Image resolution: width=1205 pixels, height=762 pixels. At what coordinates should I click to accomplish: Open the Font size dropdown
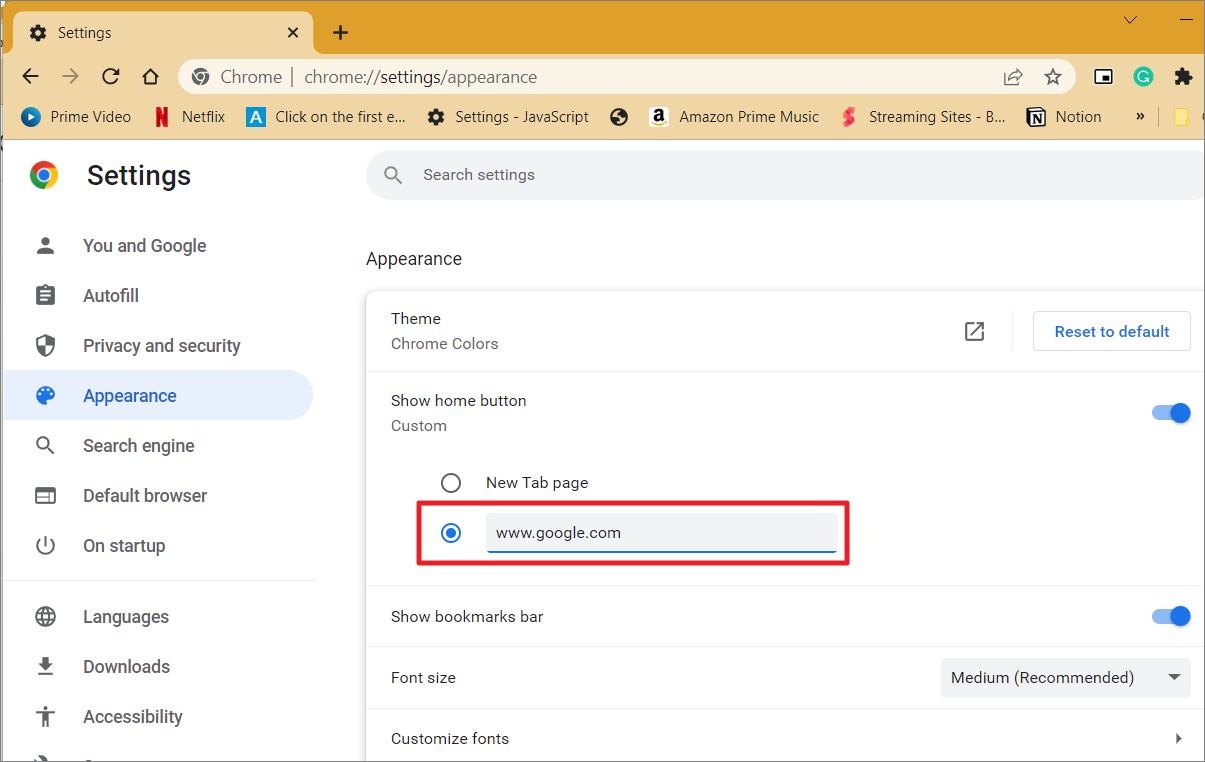1065,677
